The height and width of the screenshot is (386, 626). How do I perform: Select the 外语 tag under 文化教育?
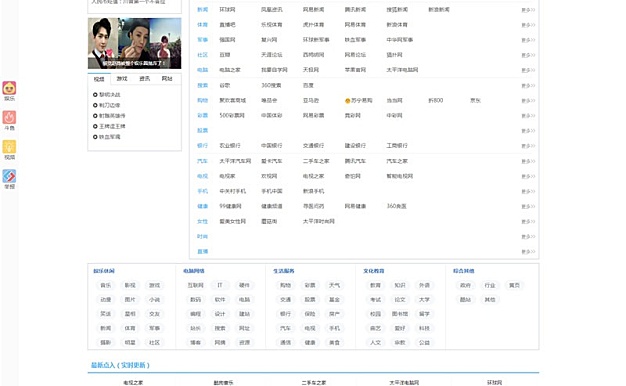(424, 285)
